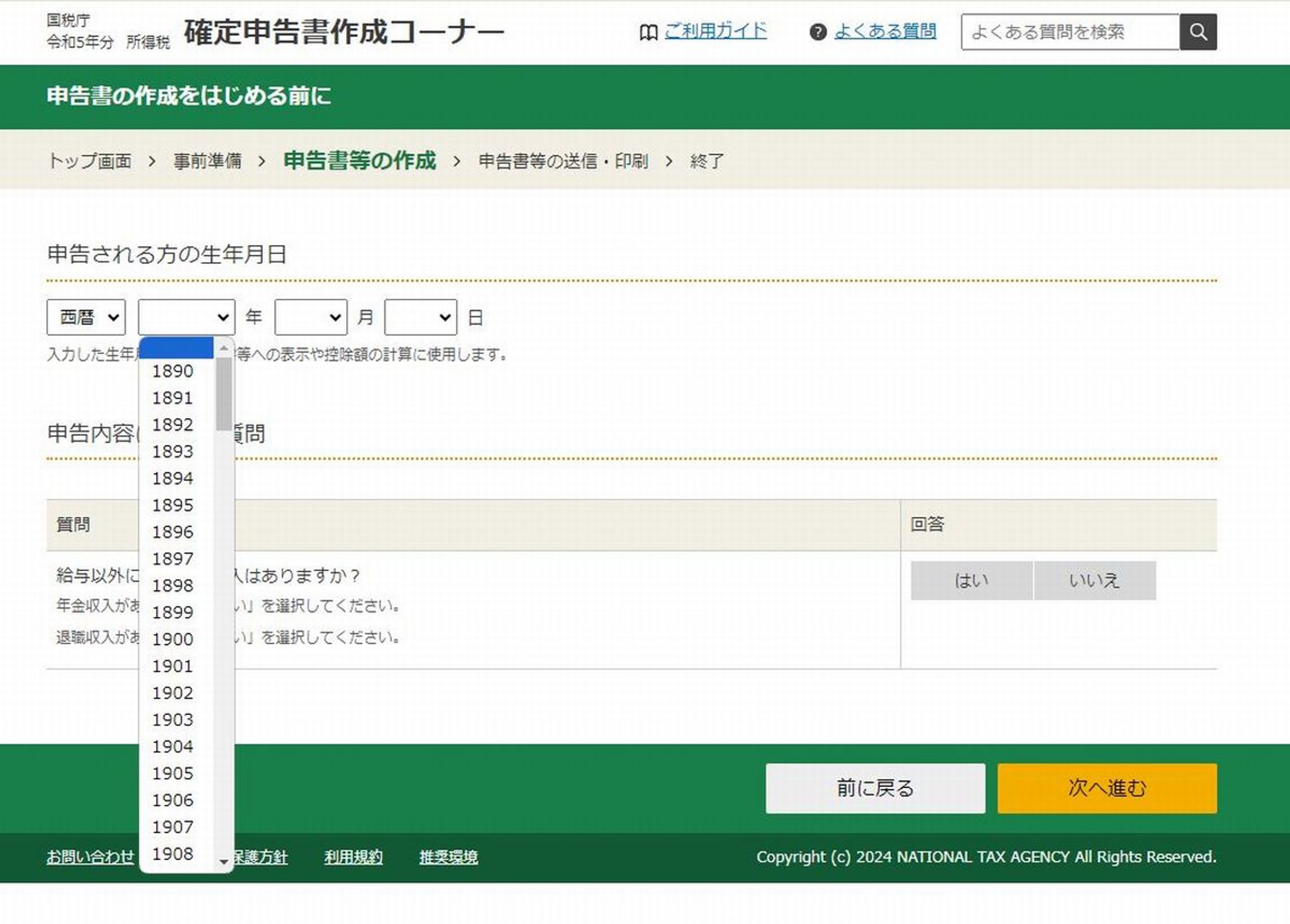The height and width of the screenshot is (924, 1290).
Task: Click 前に戻る button
Action: [875, 788]
